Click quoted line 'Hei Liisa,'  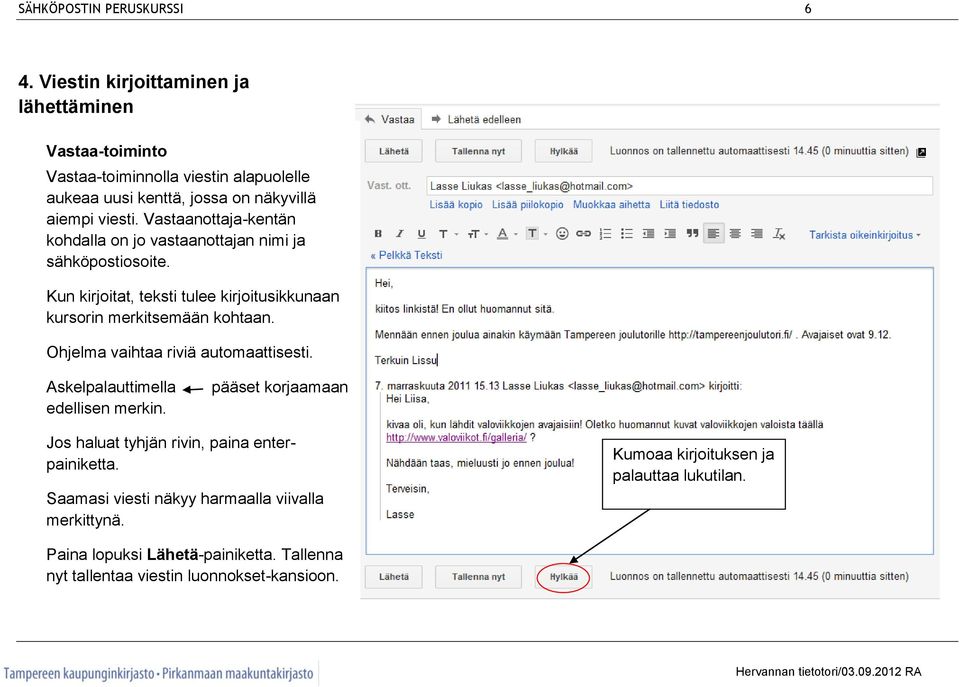pos(408,399)
